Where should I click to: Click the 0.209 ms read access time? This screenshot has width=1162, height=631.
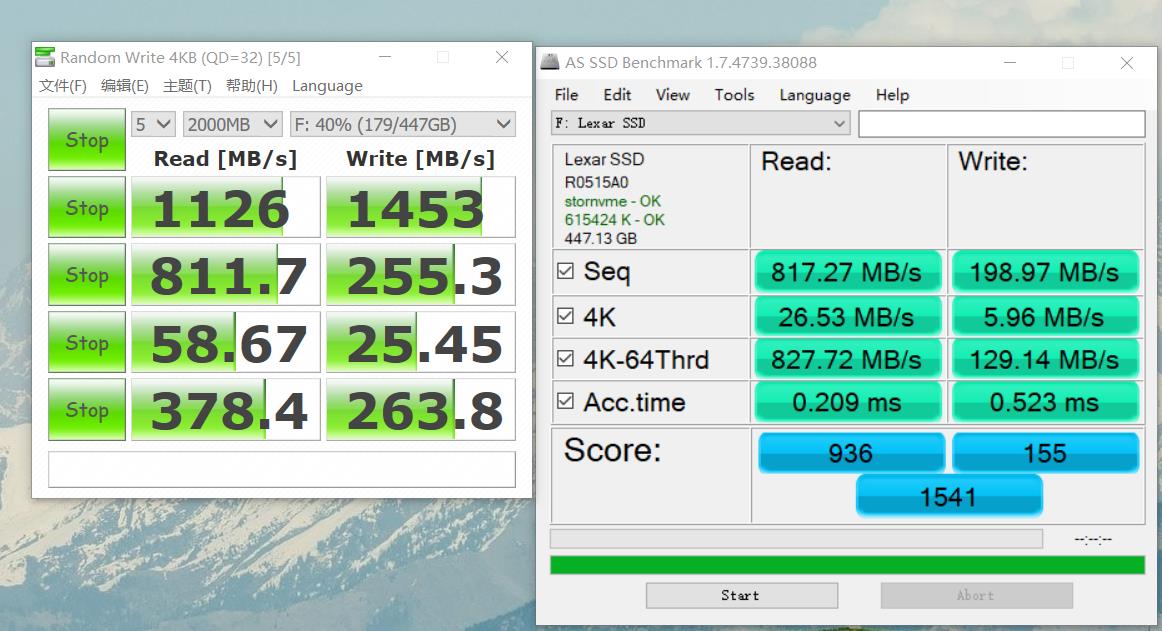[848, 402]
